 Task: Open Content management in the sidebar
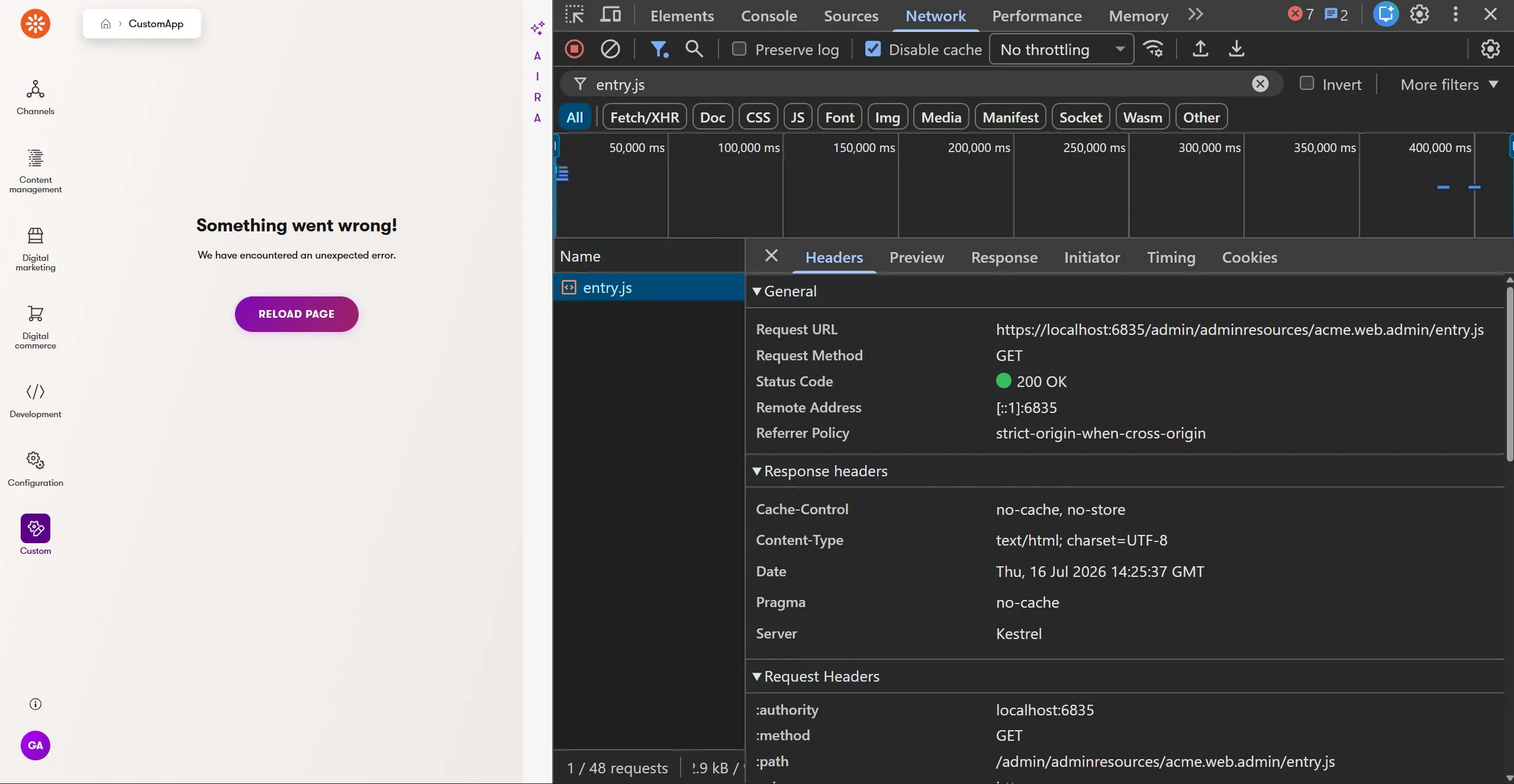pyautogui.click(x=36, y=170)
